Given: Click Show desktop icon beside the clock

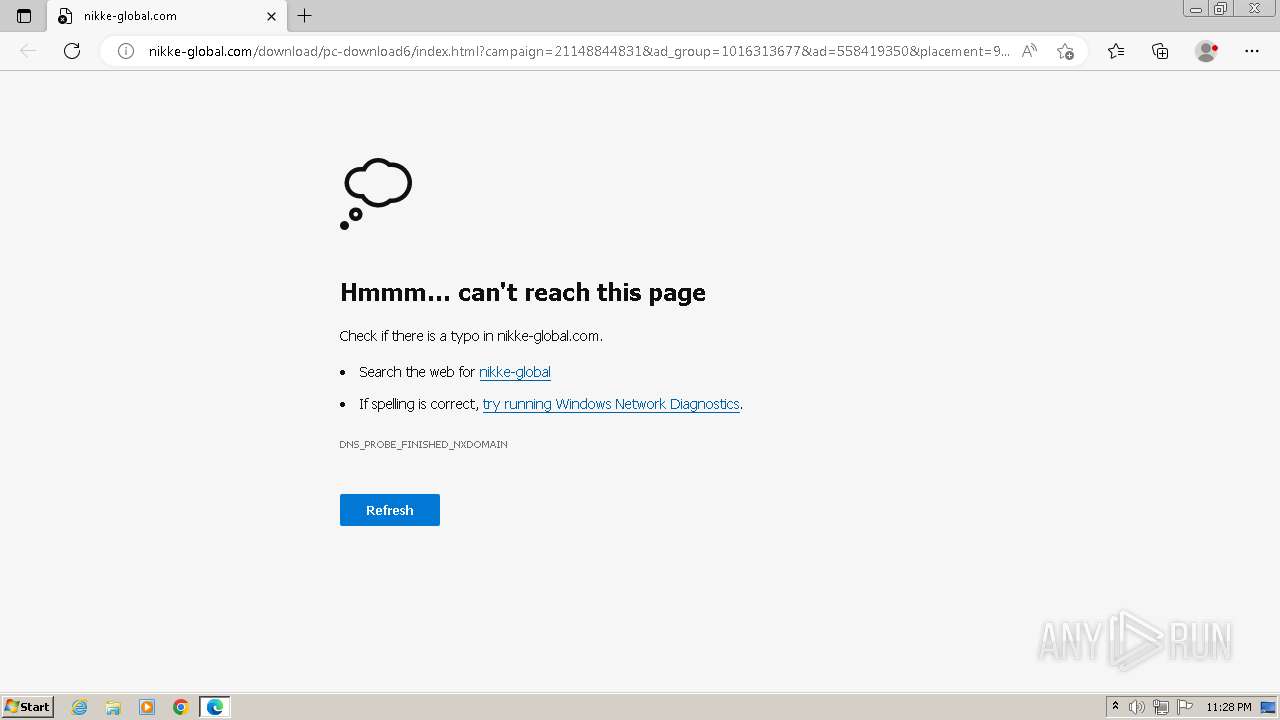Looking at the screenshot, I should (1268, 707).
